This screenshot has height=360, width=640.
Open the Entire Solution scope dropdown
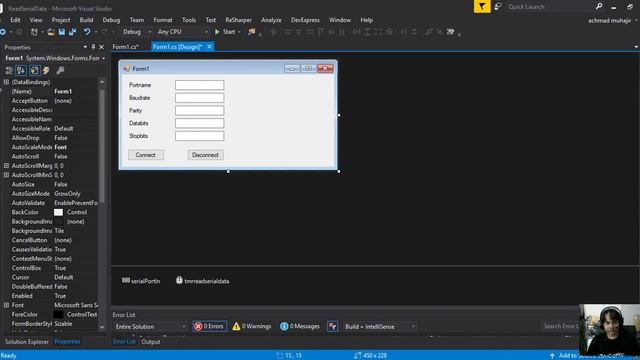pos(150,327)
